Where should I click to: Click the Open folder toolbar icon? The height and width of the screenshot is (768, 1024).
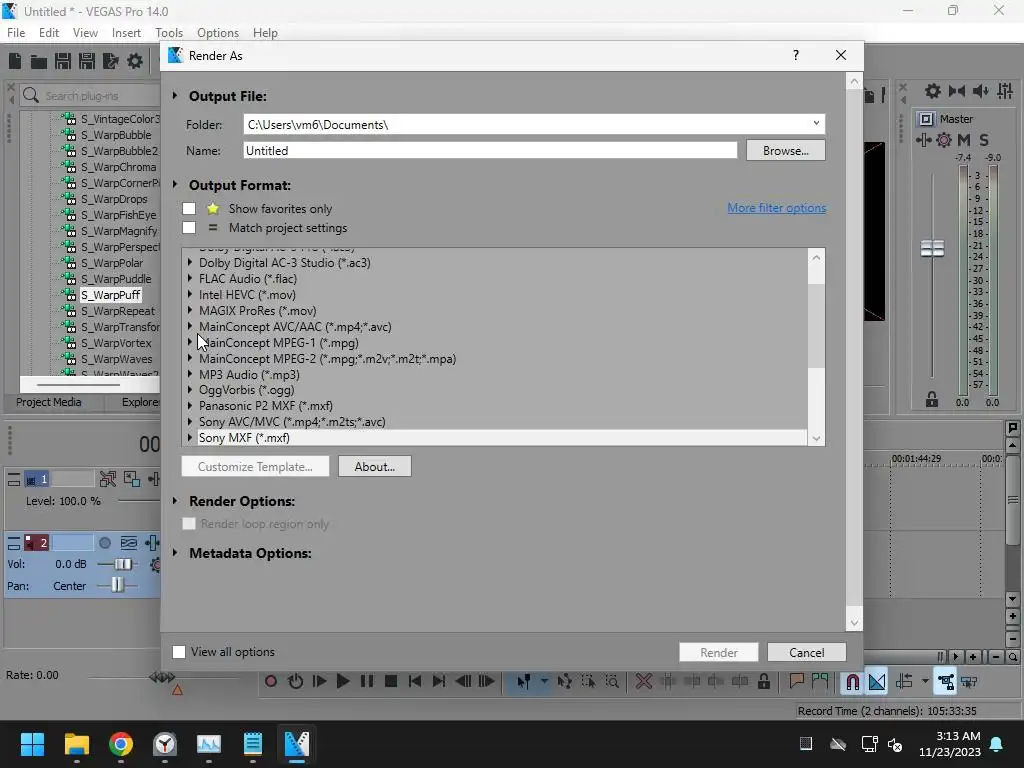click(x=39, y=61)
